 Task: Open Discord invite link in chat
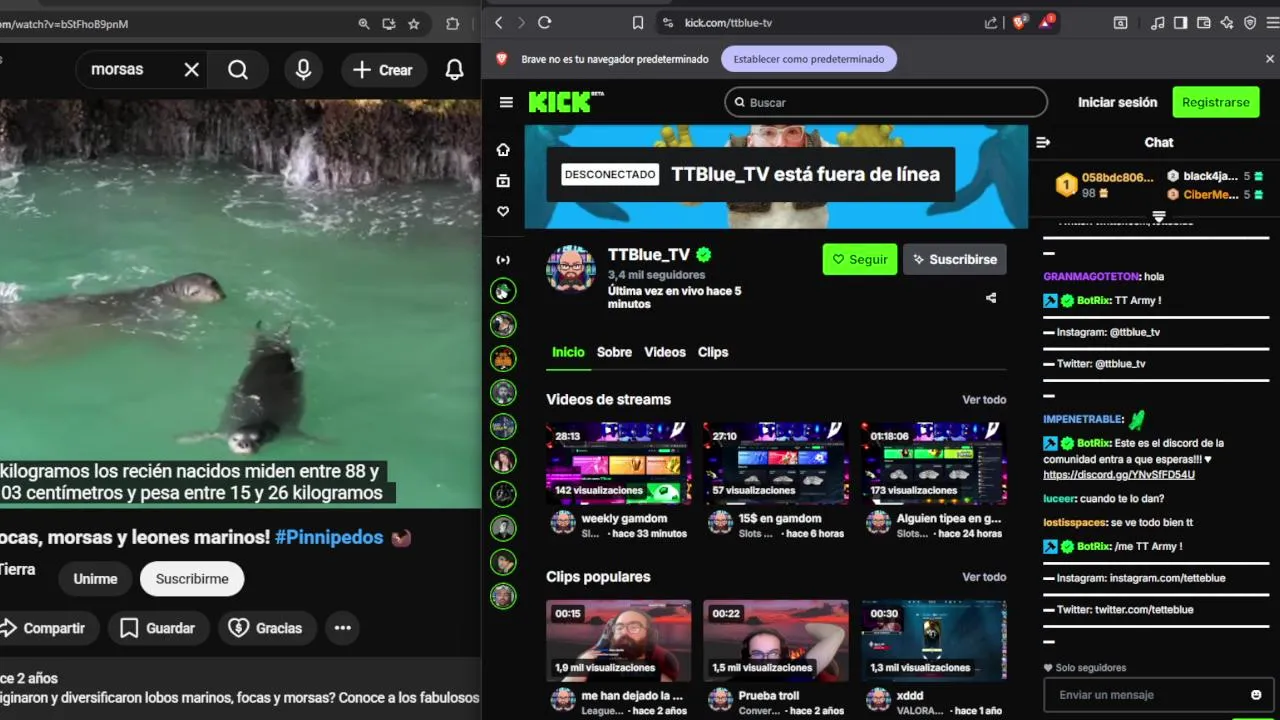pos(1119,475)
